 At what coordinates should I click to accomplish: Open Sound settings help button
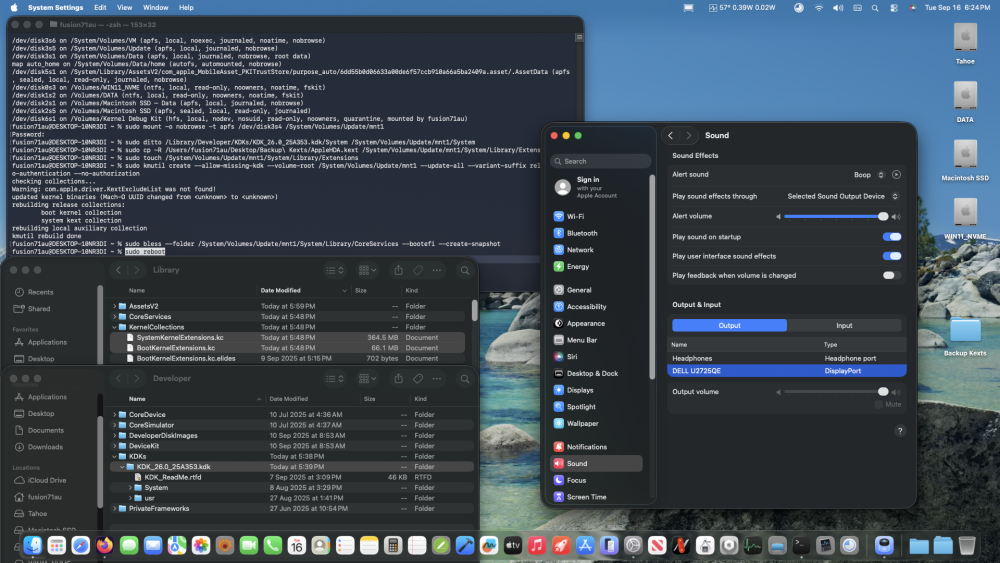coord(900,431)
